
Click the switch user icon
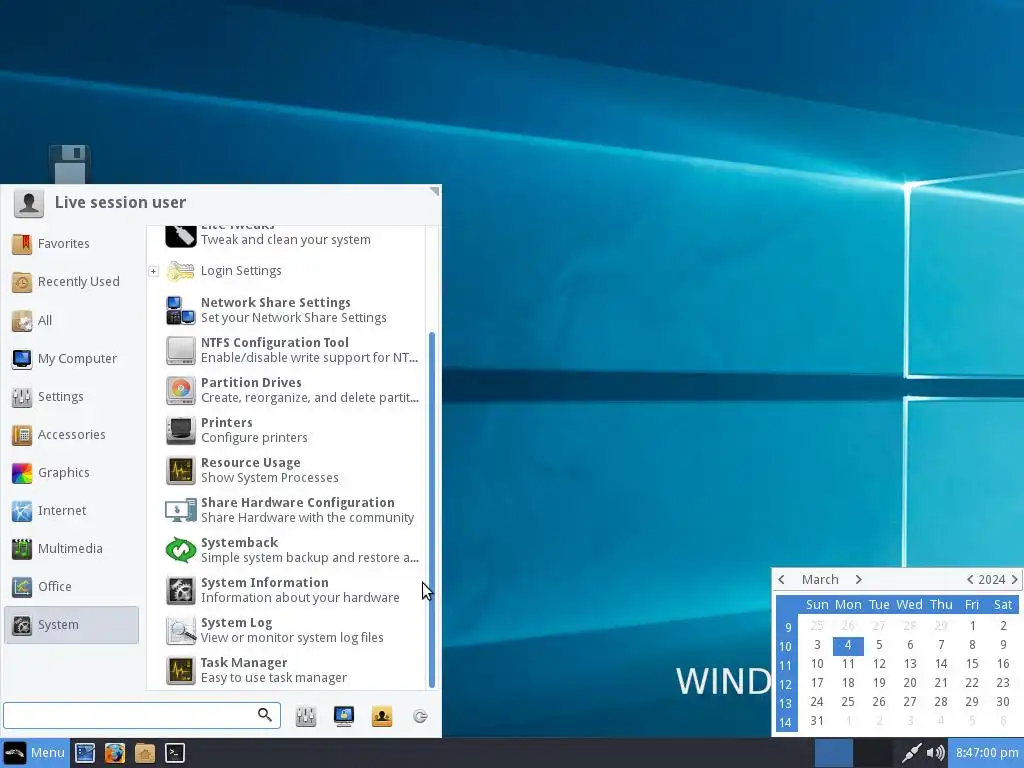click(x=382, y=716)
